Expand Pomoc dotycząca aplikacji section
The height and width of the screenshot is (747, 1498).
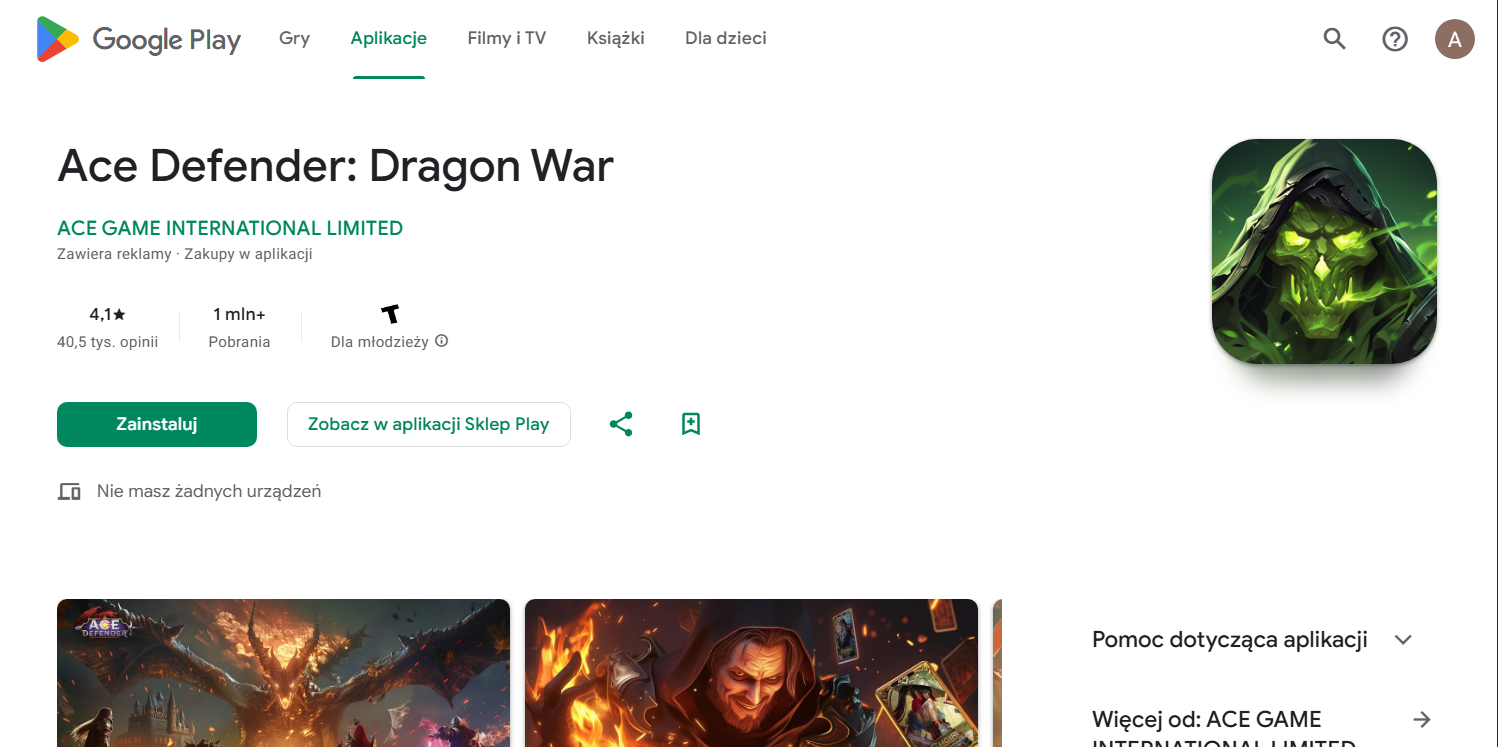click(1403, 640)
